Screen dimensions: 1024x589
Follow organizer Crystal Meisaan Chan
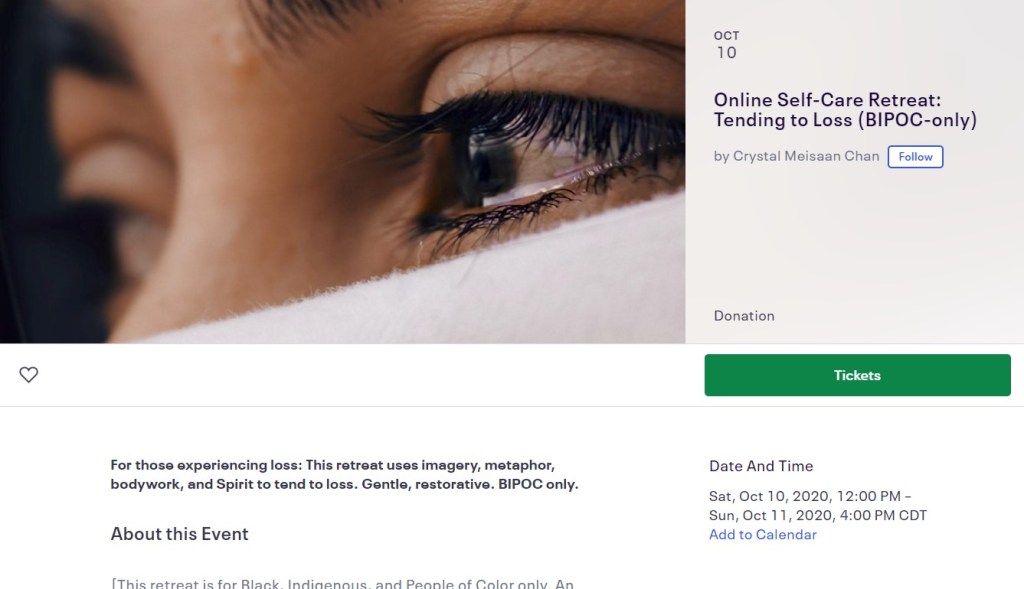915,156
